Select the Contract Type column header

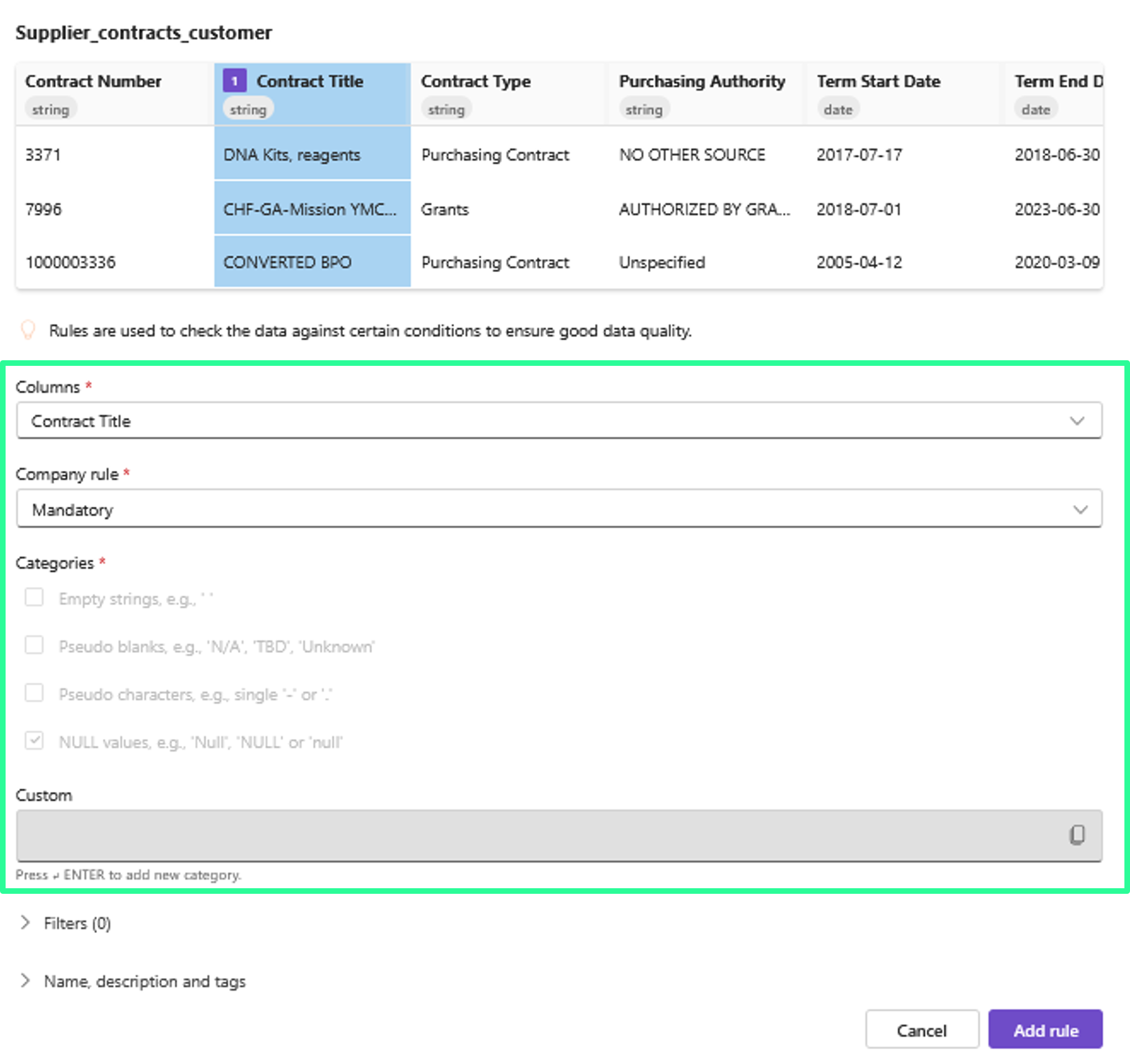[x=475, y=81]
